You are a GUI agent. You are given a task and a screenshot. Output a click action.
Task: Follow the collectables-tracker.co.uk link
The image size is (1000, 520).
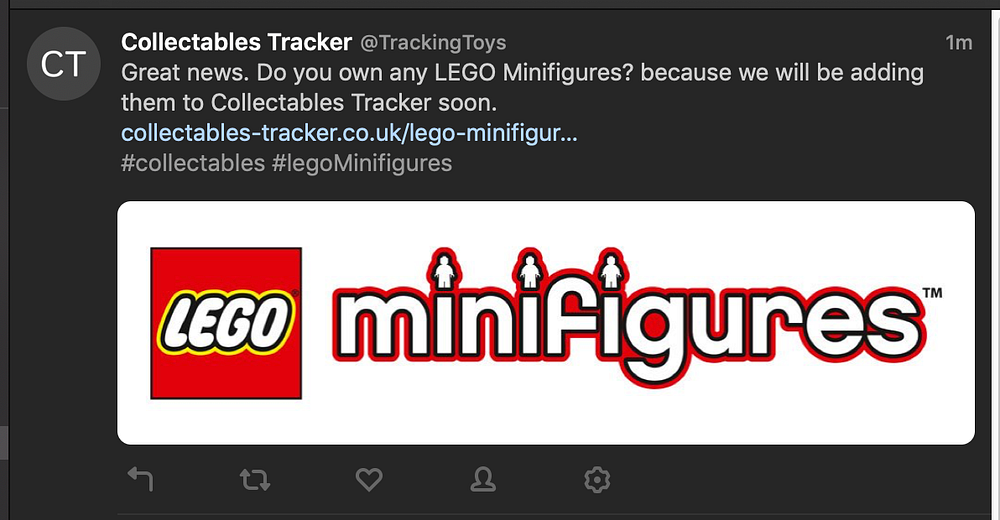click(x=348, y=133)
